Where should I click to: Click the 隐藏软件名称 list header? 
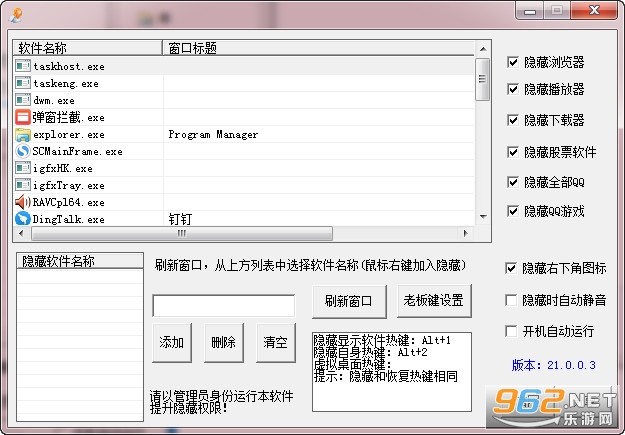click(x=80, y=261)
